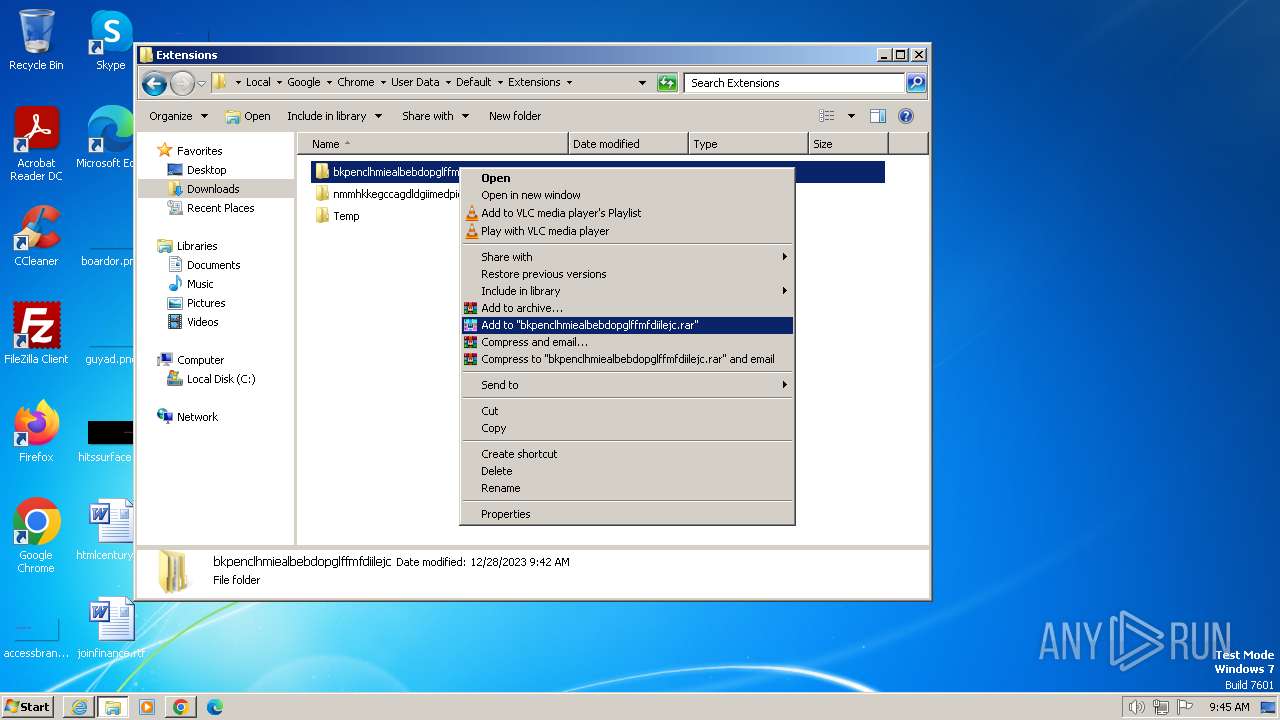Click Internet Explorer icon in taskbar

79,707
